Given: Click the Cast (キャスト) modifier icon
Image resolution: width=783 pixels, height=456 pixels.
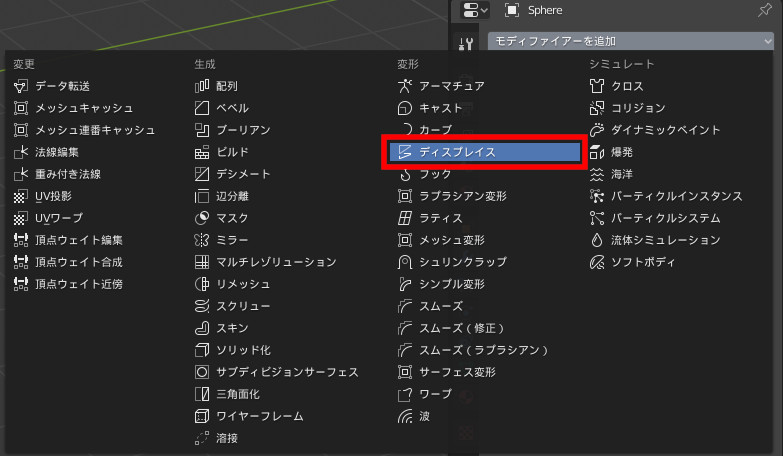Looking at the screenshot, I should [x=405, y=108].
